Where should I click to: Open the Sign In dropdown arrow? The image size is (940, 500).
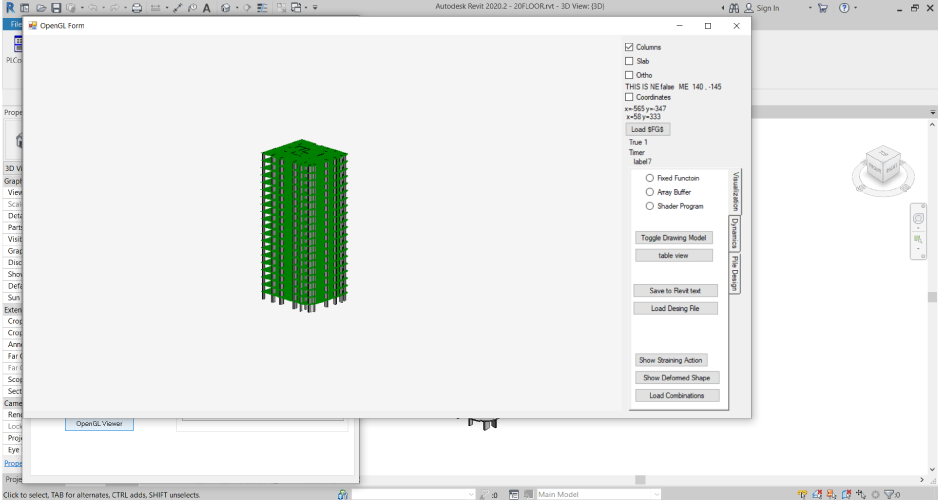tap(809, 8)
